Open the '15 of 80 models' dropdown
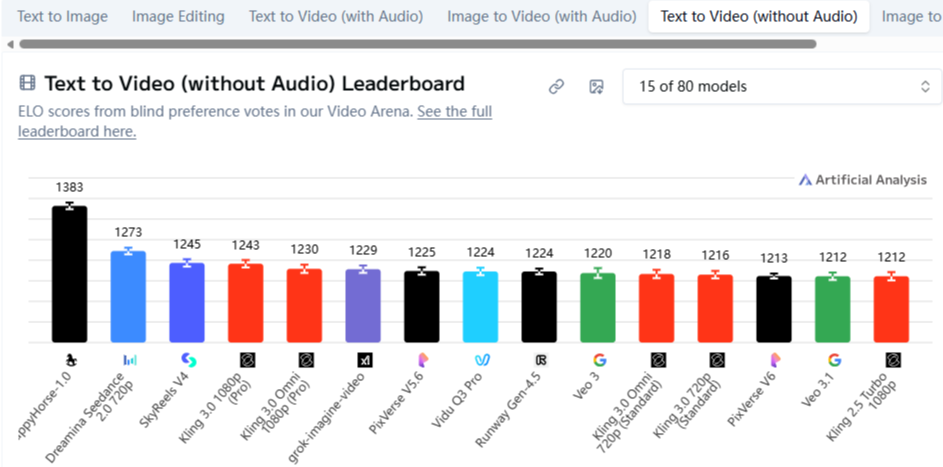The height and width of the screenshot is (467, 943). (x=781, y=87)
